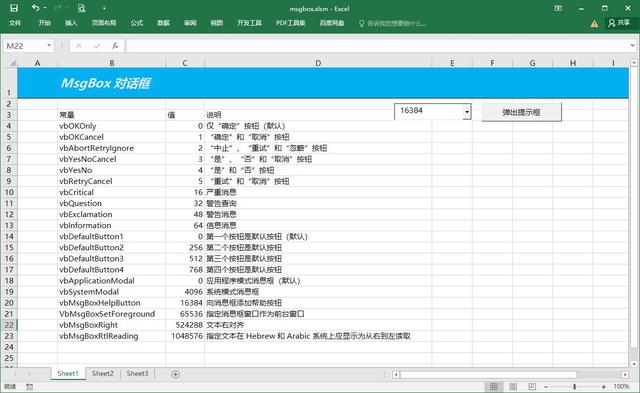Switch to Sheet3 tab
Image resolution: width=640 pixels, height=393 pixels.
138,373
